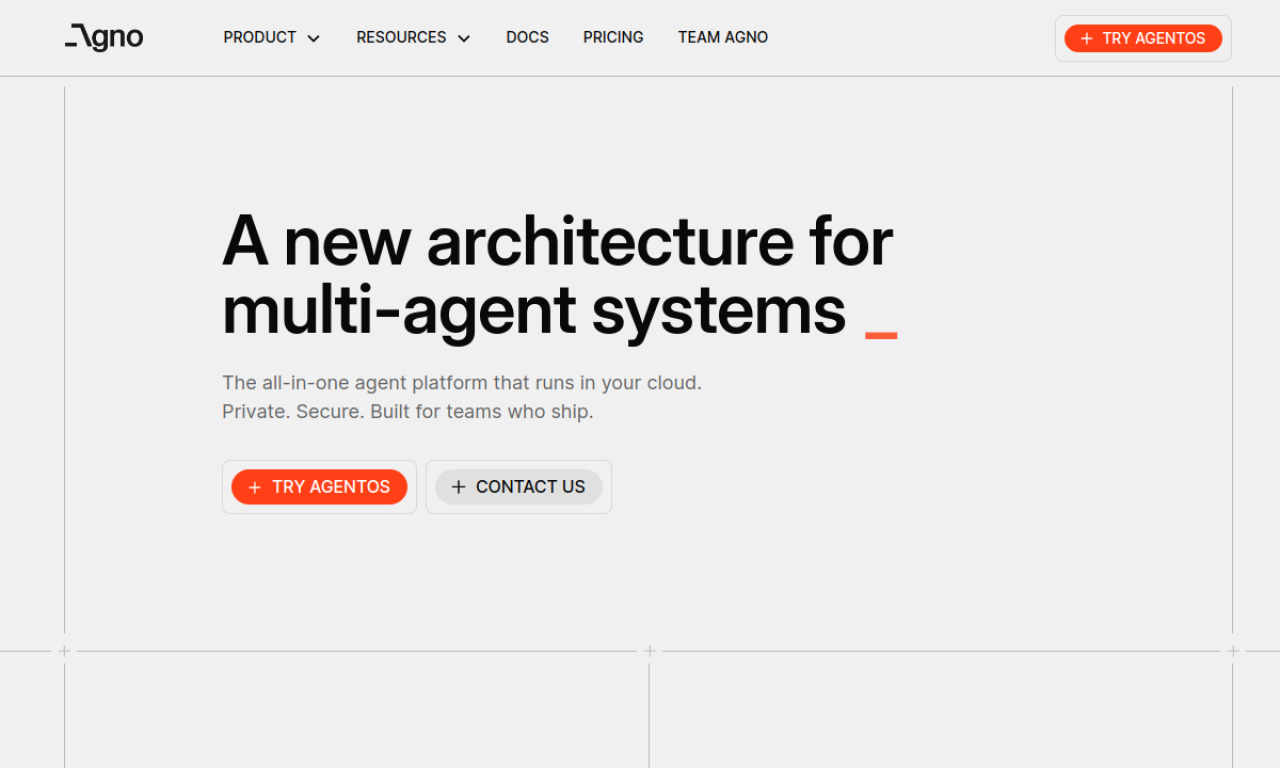Click the crosshair marker on the left edge
Image resolution: width=1280 pixels, height=768 pixels.
[x=64, y=650]
